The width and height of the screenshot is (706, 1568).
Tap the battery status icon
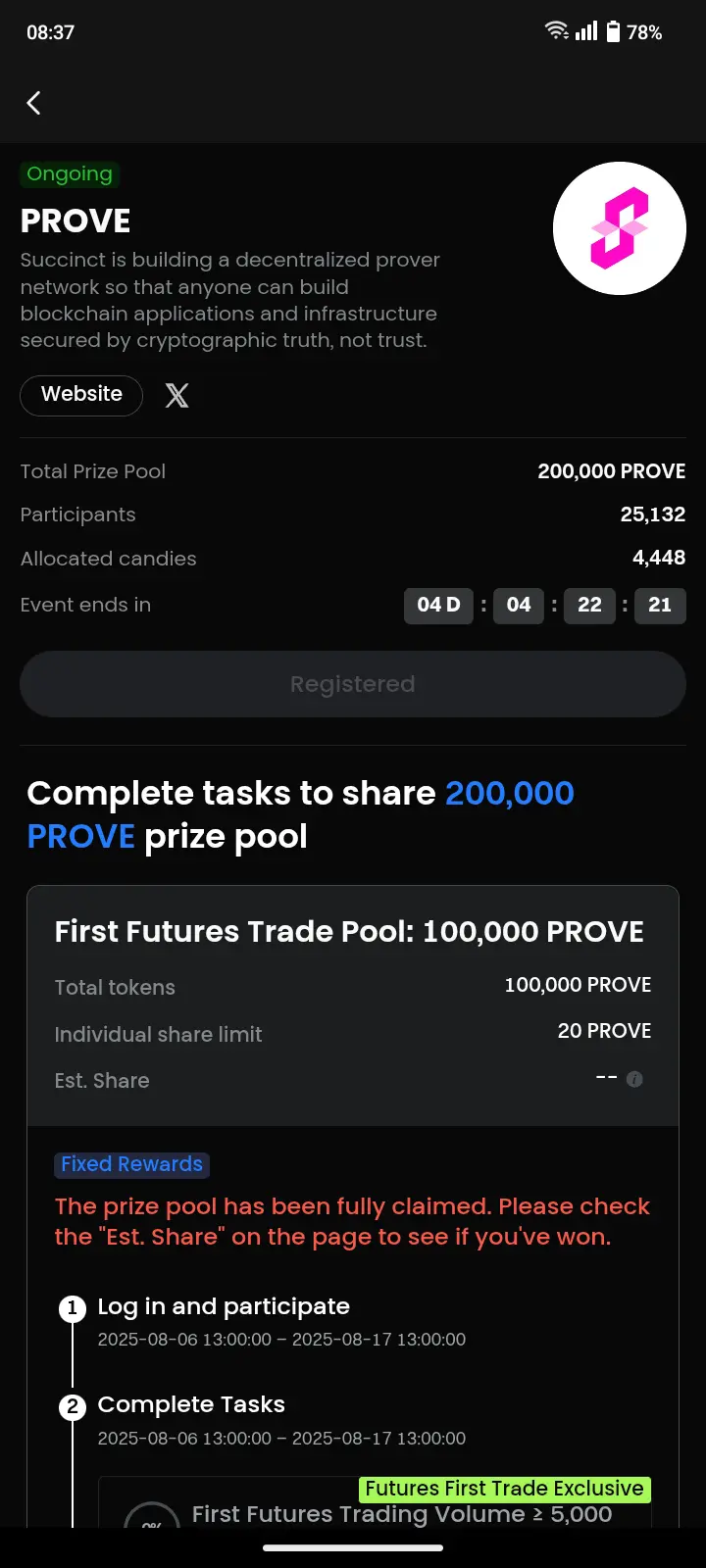point(613,31)
